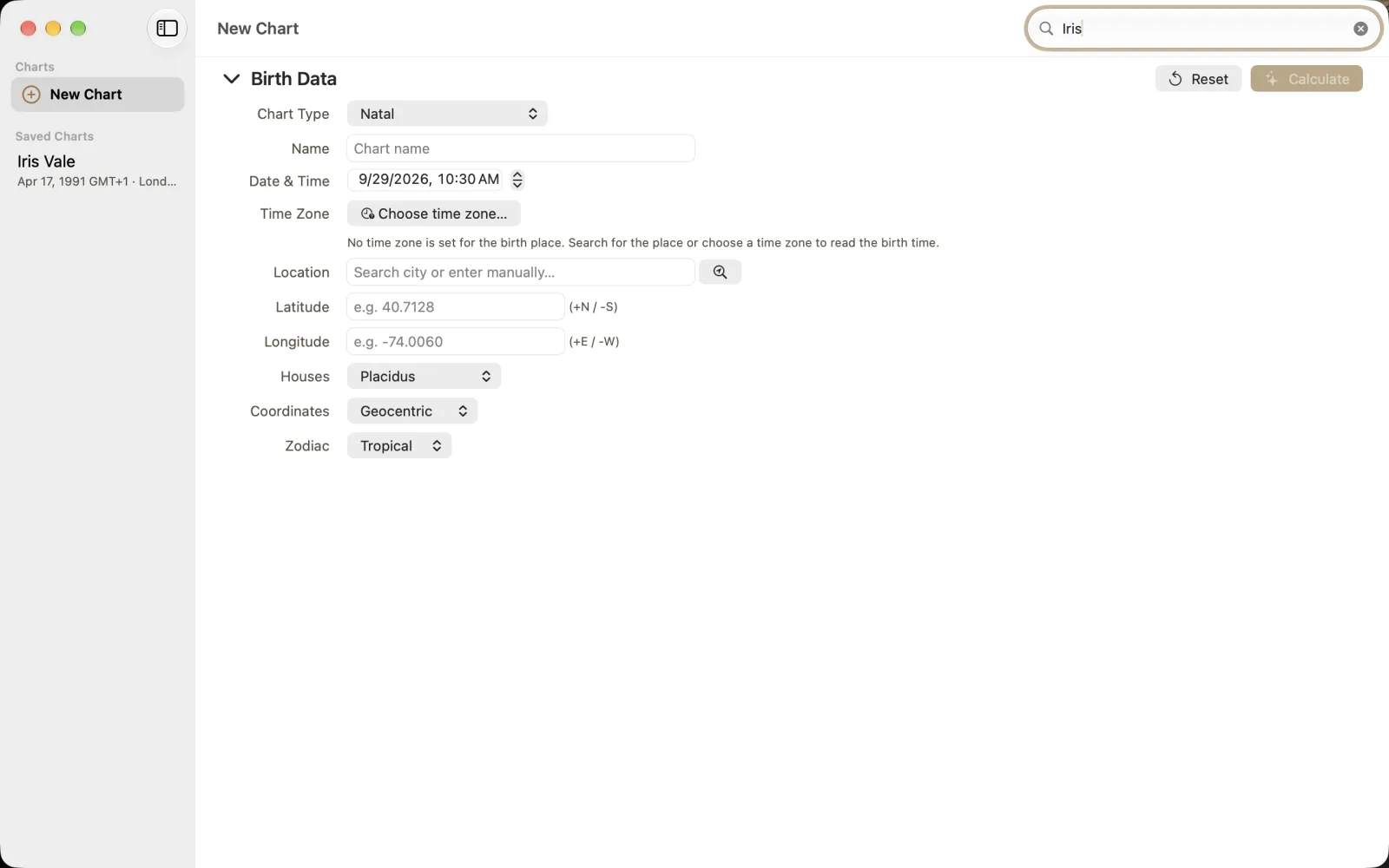Viewport: 1389px width, 868px height.
Task: Click the green full-screen window button
Action: 78,29
